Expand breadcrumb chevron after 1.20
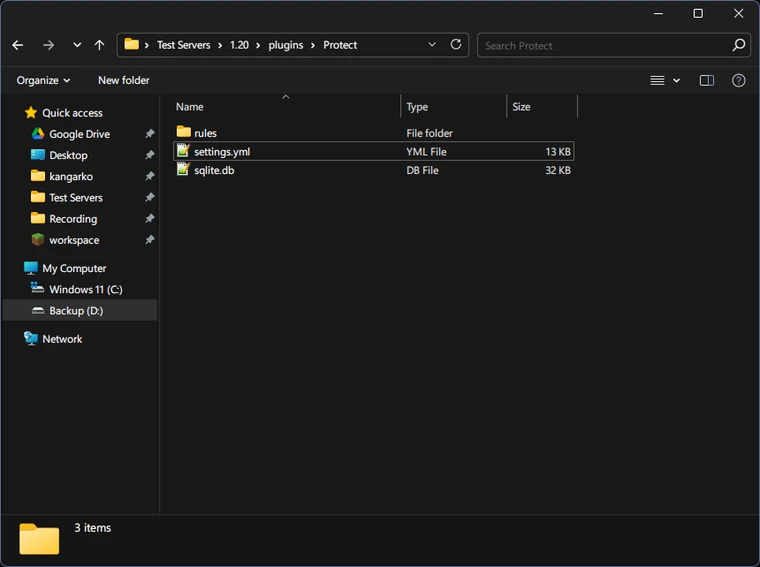The image size is (760, 567). click(258, 46)
